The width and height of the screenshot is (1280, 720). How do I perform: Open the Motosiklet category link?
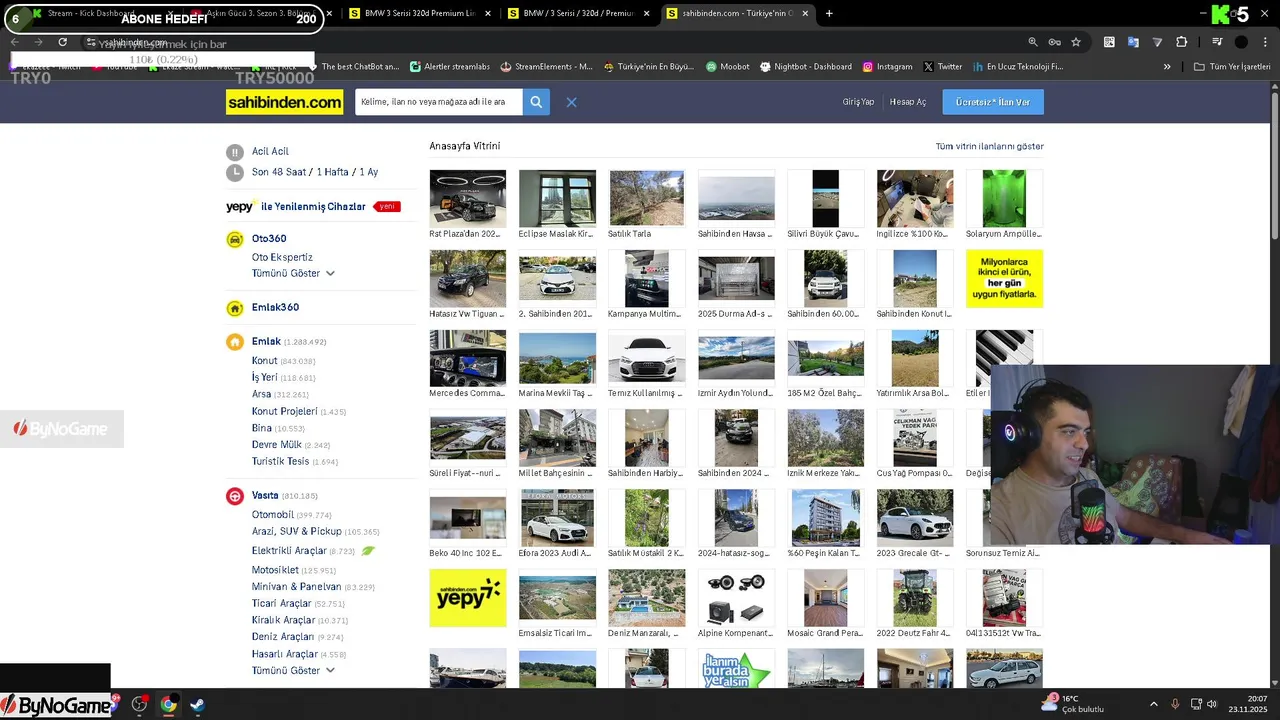[275, 571]
